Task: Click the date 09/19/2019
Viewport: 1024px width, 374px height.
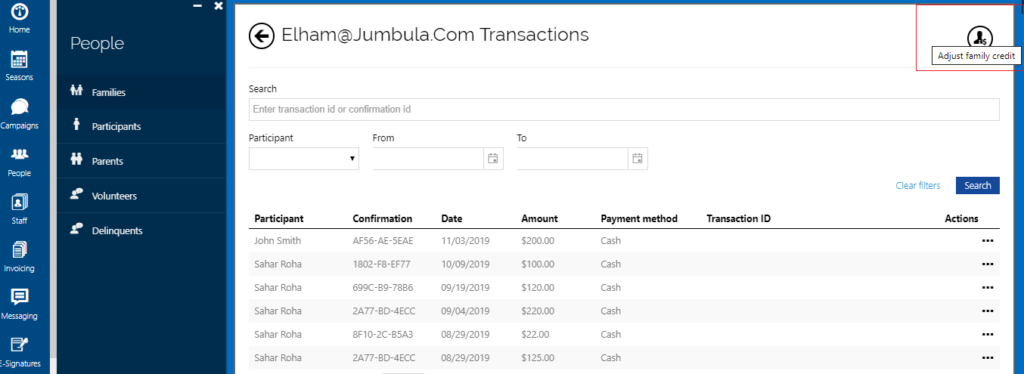Action: 466,288
